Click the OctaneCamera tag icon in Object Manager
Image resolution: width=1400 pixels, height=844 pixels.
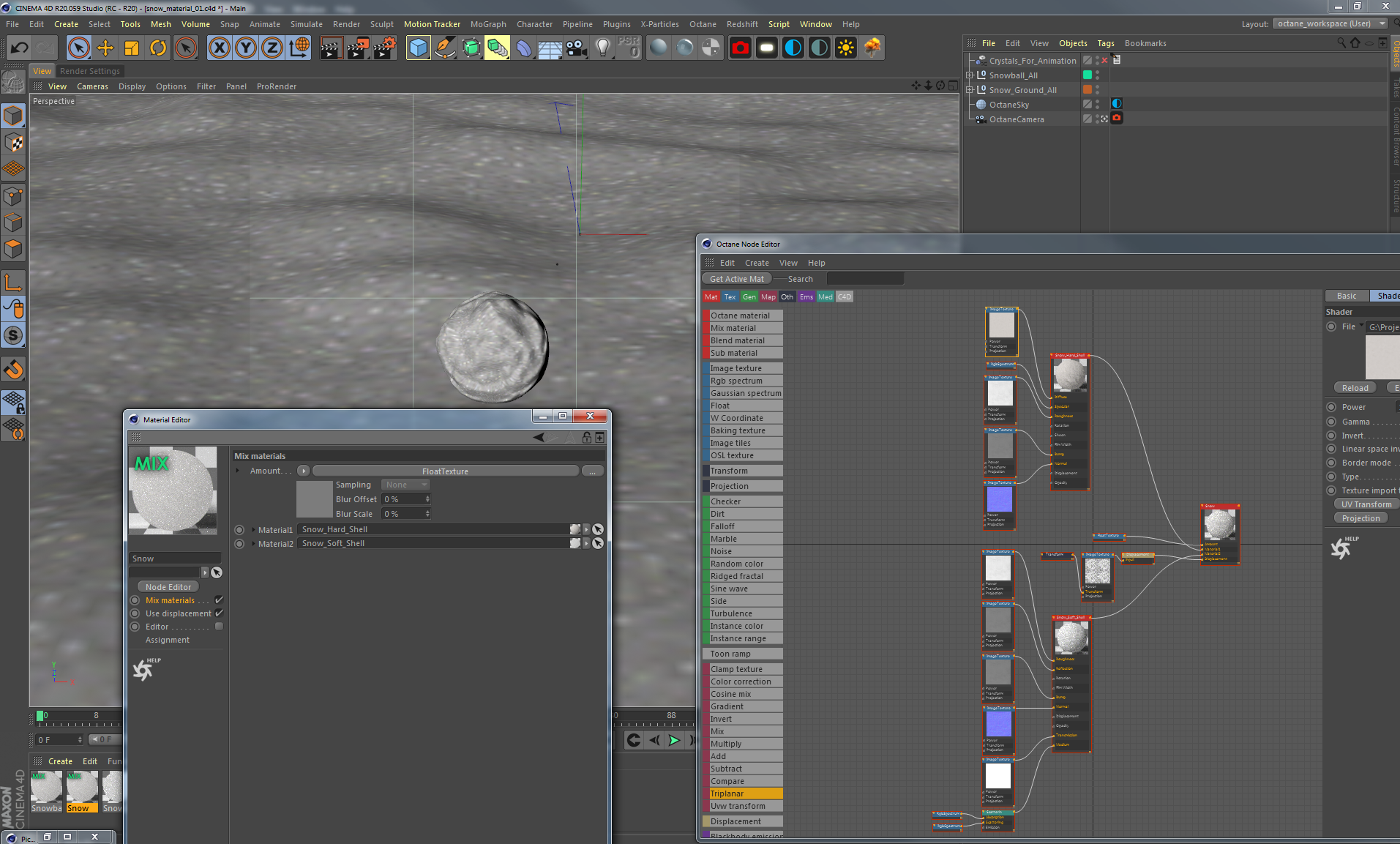1117,119
